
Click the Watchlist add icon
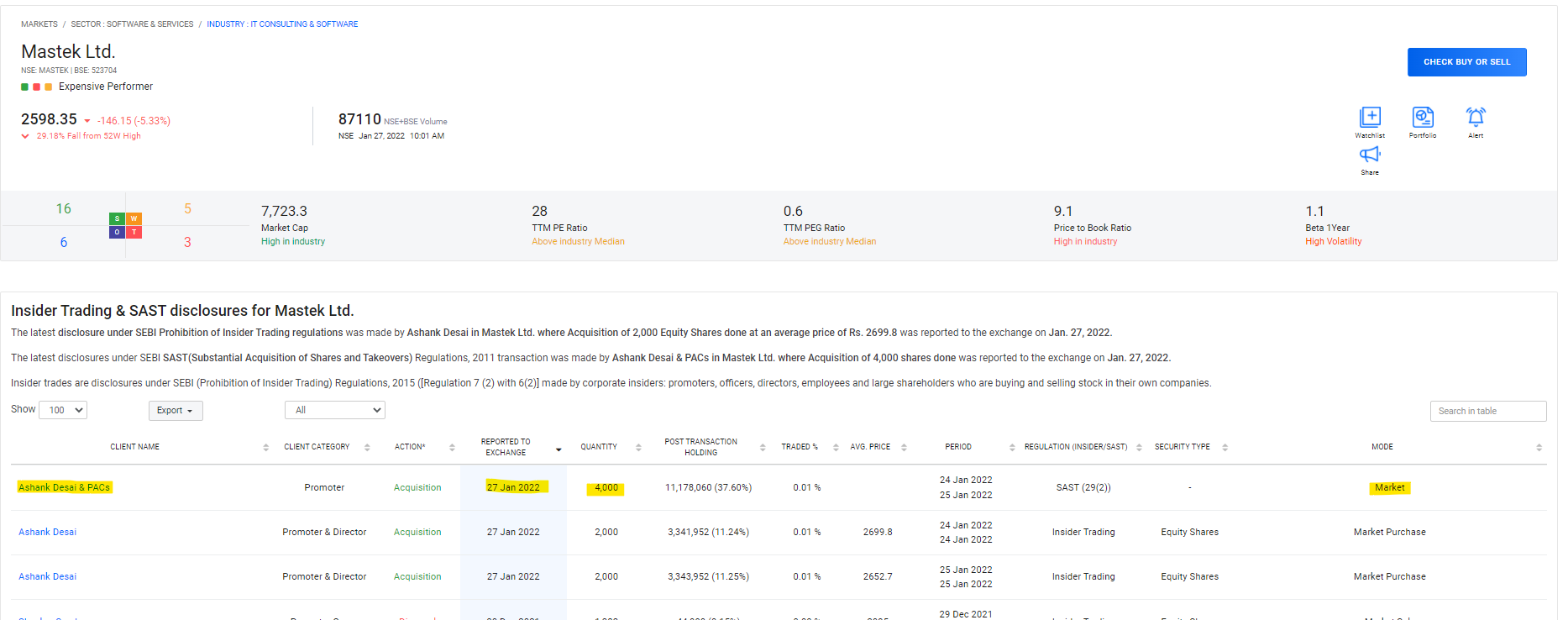[1369, 117]
